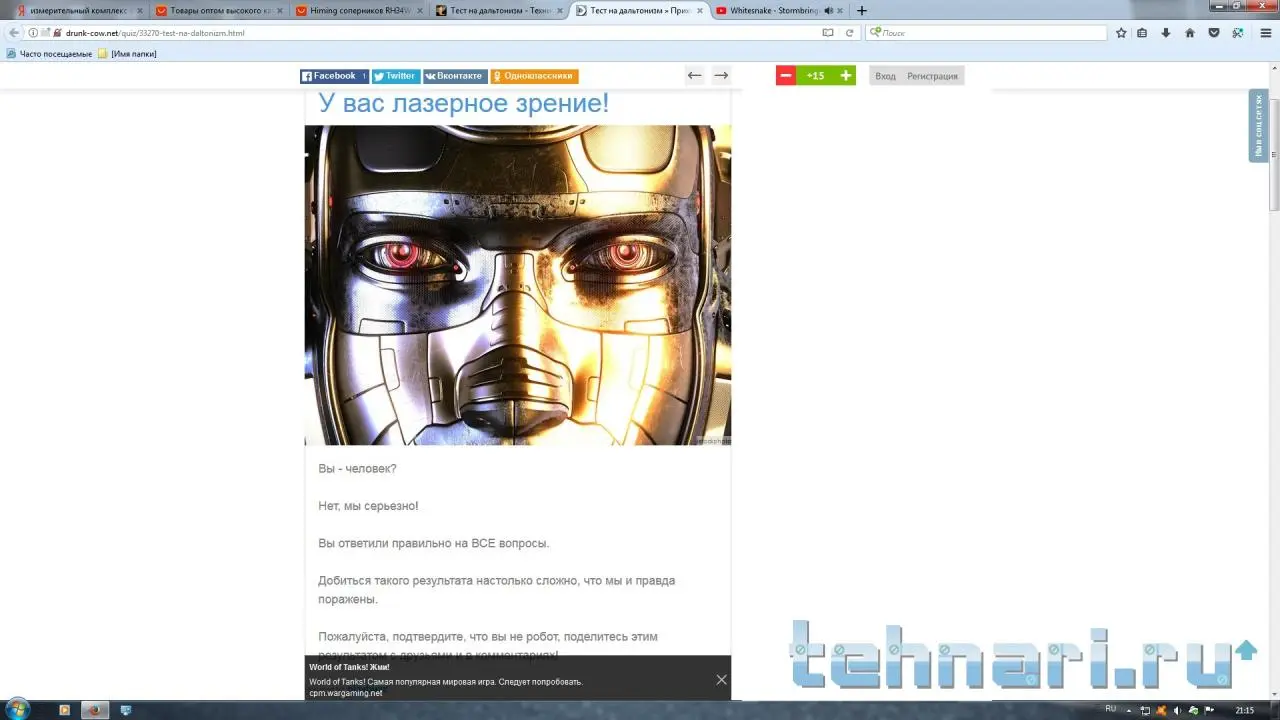Toggle reader view in the address bar

827,33
